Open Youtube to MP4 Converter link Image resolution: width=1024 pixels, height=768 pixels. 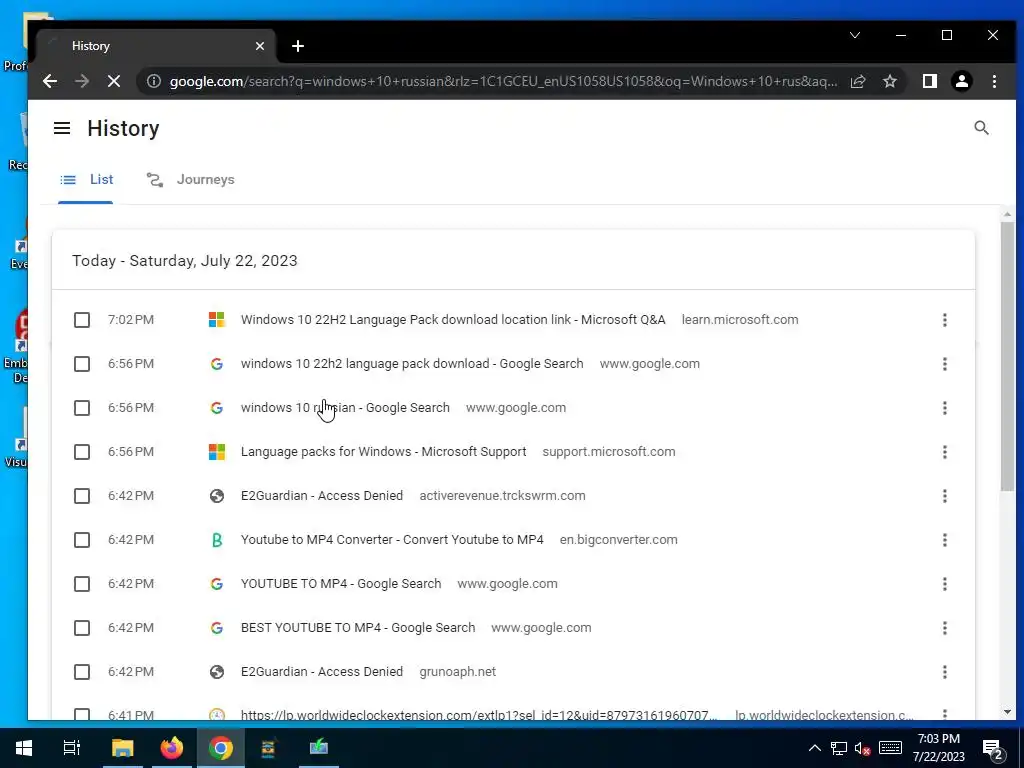pos(392,540)
